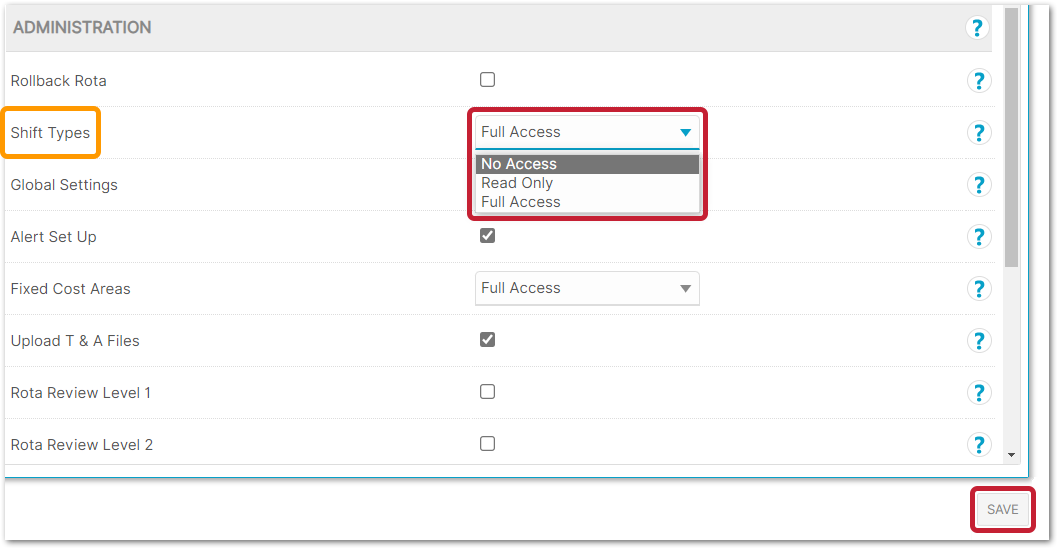Uncheck the Alert Set Up checkbox
This screenshot has width=1058, height=549.
(x=487, y=236)
